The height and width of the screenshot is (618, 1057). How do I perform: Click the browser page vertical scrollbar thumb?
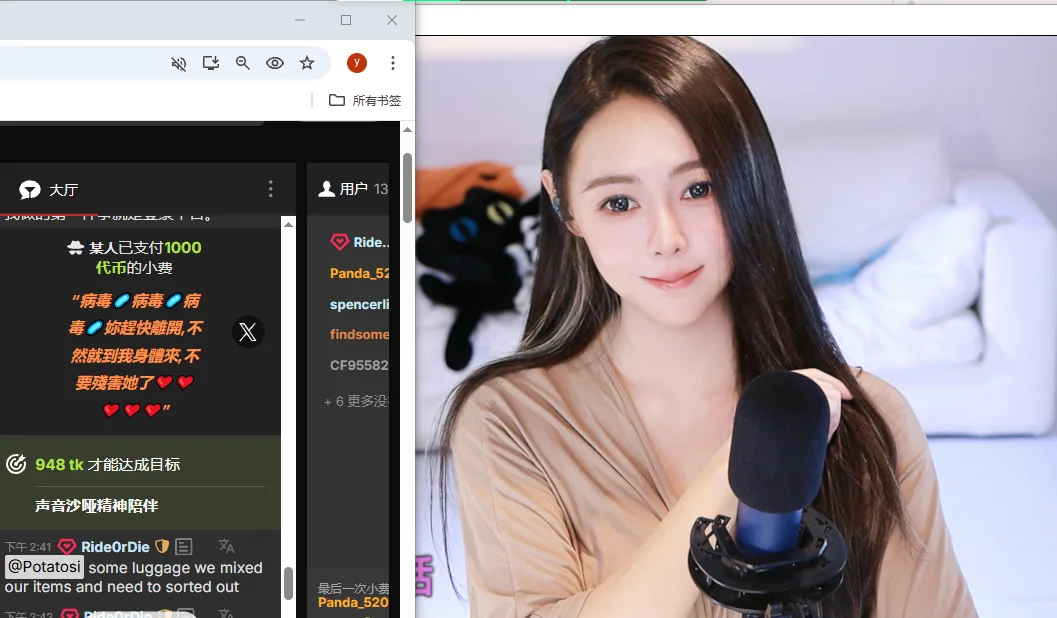pyautogui.click(x=407, y=188)
